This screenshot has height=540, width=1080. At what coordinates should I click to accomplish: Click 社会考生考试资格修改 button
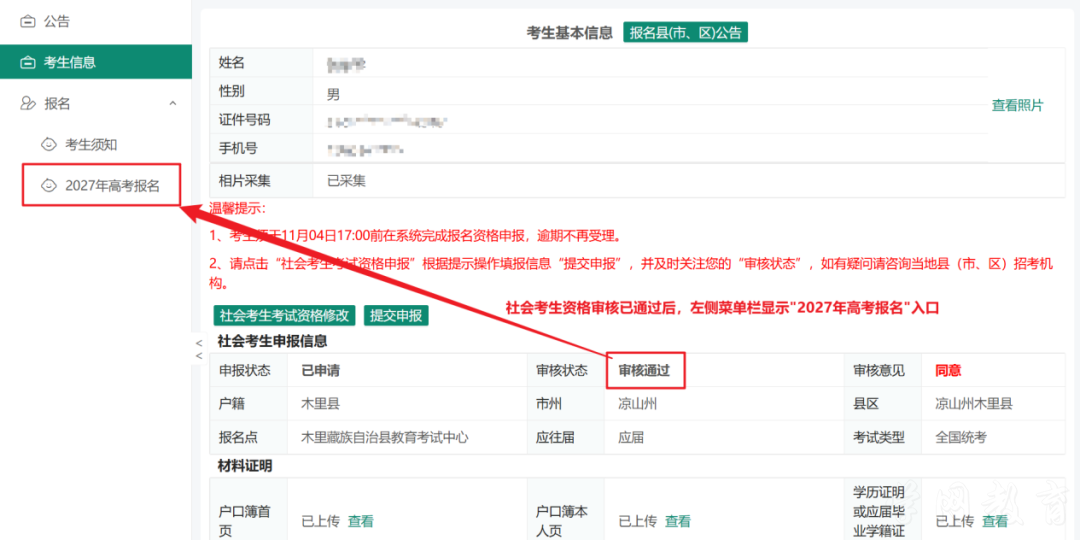(285, 315)
